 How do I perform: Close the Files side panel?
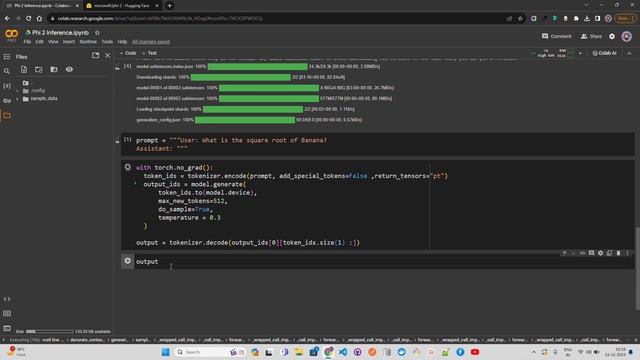coord(108,55)
